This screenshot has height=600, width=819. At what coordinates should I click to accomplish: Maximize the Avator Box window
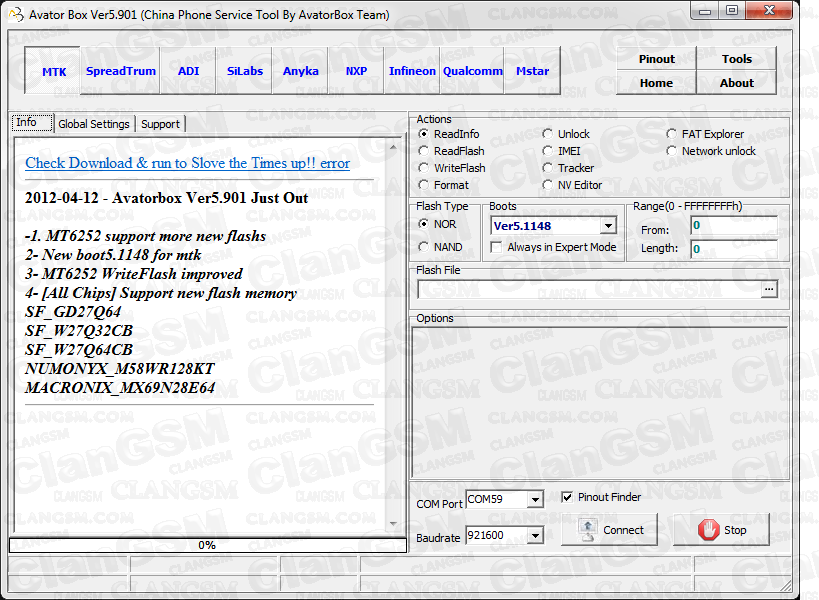[x=732, y=11]
